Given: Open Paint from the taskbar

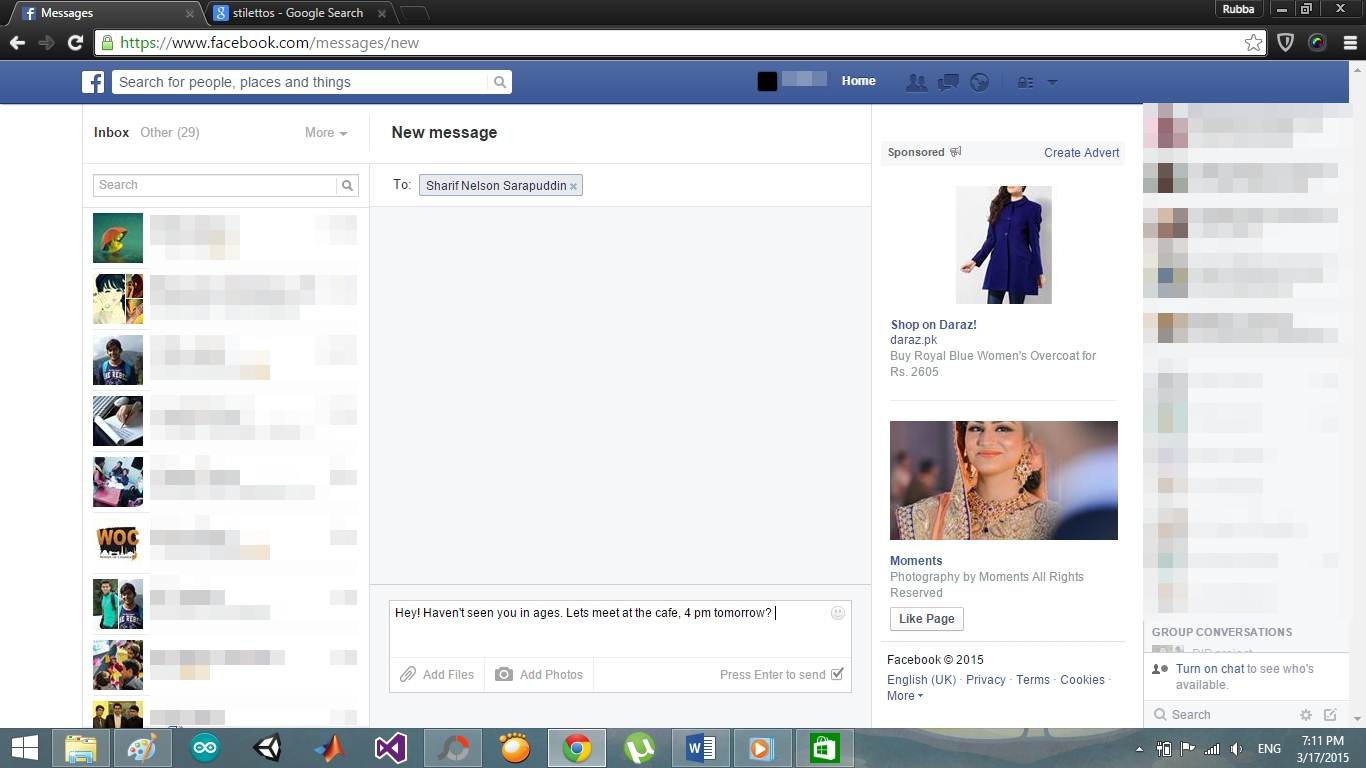Looking at the screenshot, I should 143,748.
